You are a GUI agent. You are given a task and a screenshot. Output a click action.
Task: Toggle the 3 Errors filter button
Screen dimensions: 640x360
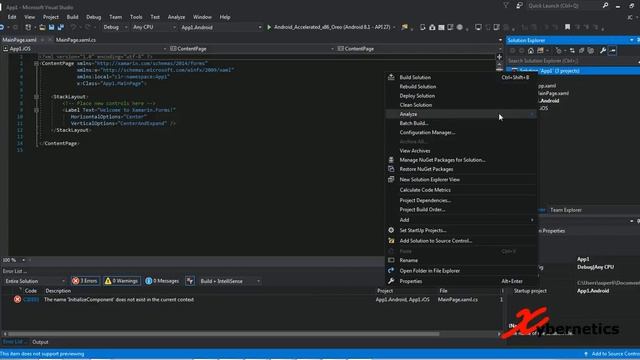click(x=85, y=281)
